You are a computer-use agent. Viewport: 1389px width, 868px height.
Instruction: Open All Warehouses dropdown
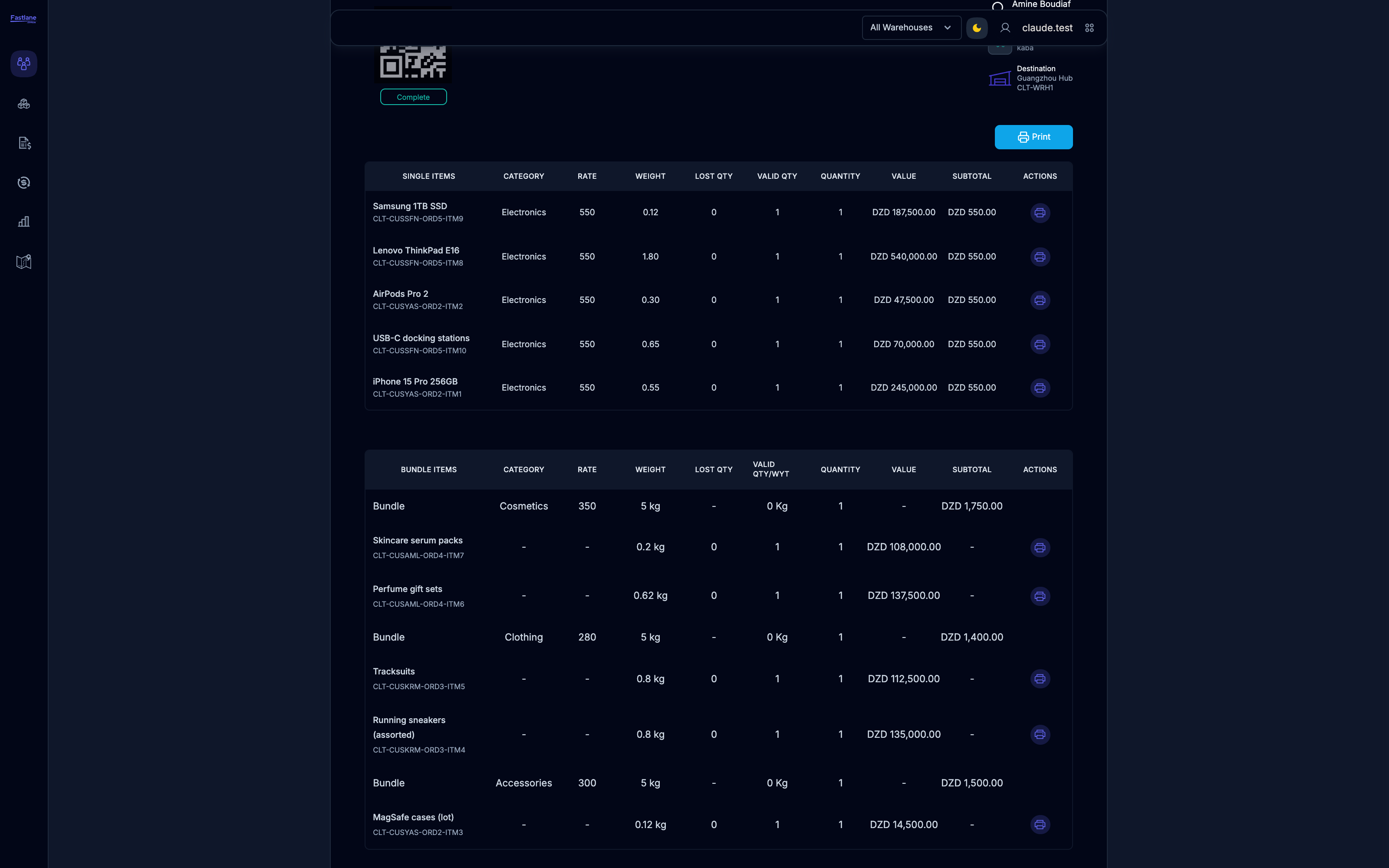(912, 27)
